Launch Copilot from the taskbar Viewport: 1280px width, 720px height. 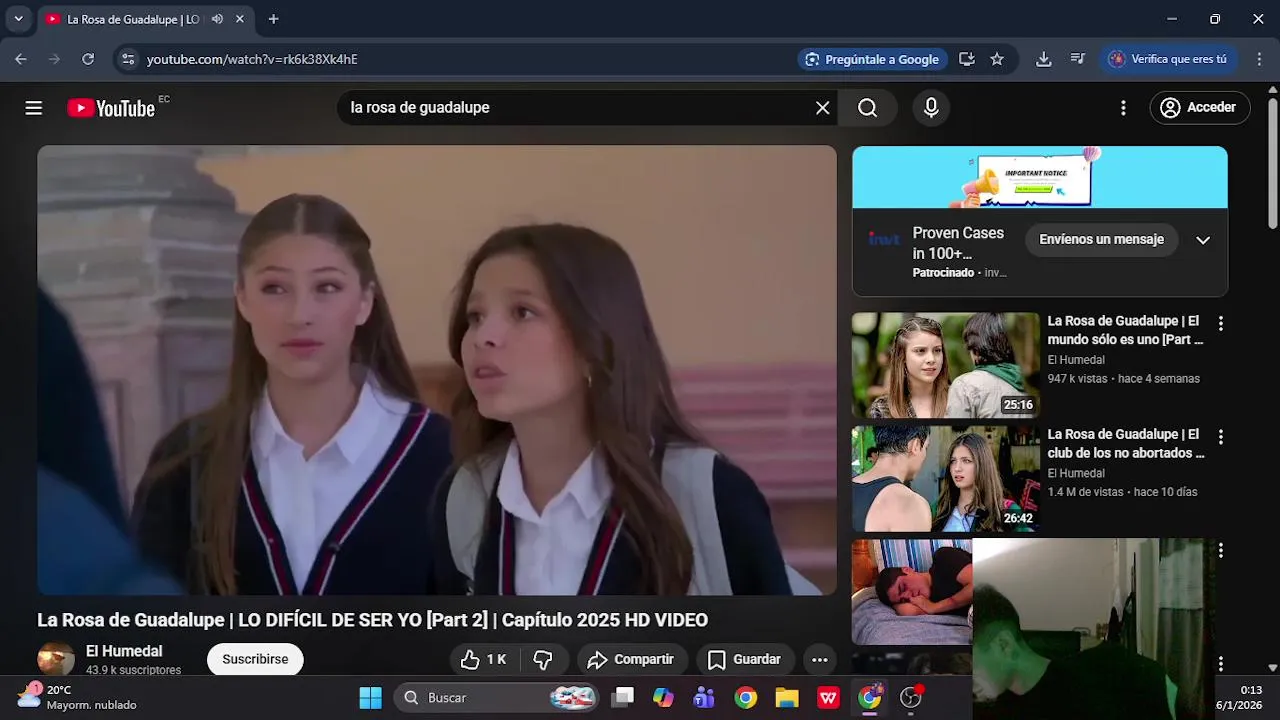click(x=663, y=698)
